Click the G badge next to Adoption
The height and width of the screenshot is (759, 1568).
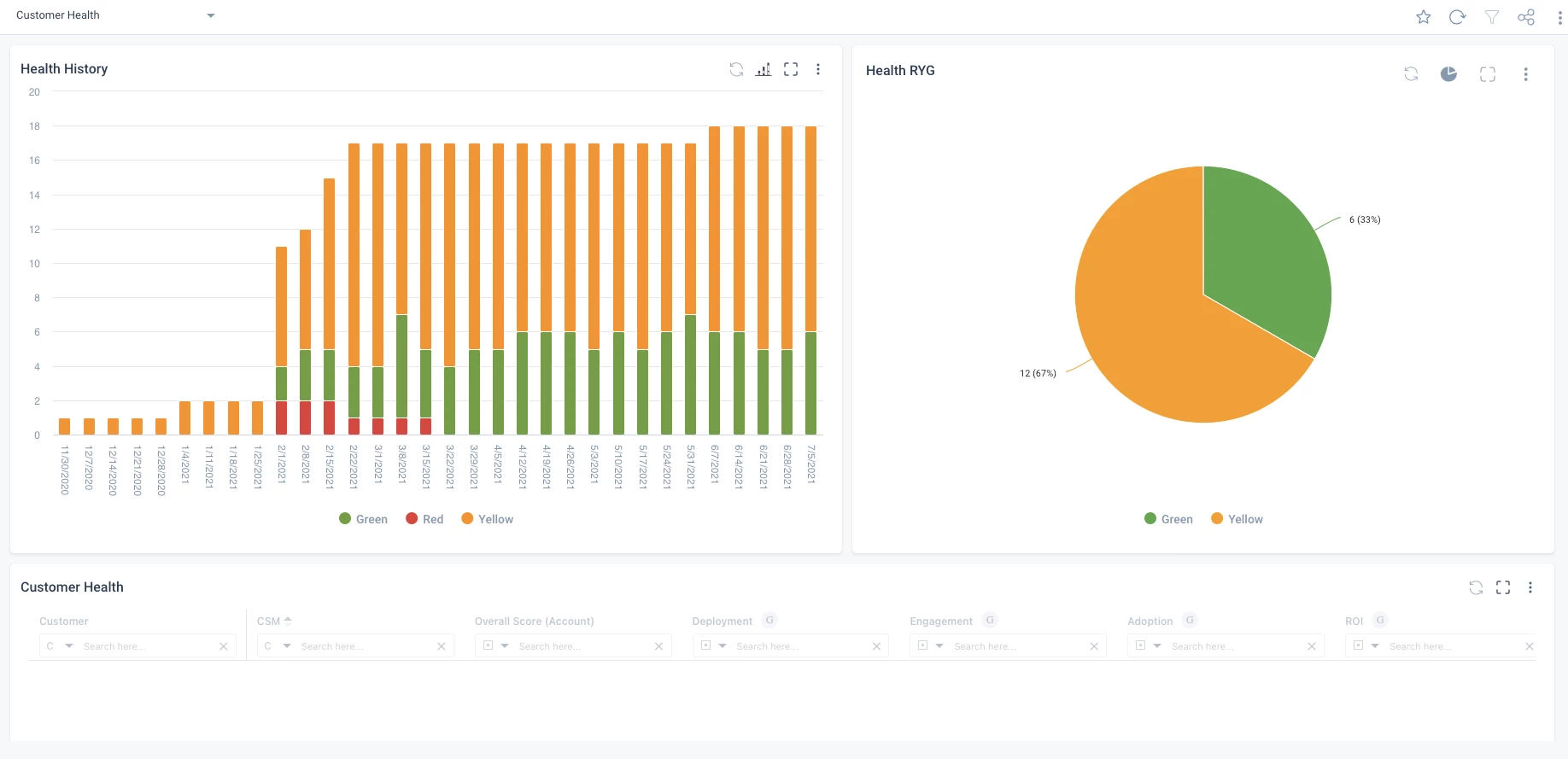click(x=1190, y=621)
